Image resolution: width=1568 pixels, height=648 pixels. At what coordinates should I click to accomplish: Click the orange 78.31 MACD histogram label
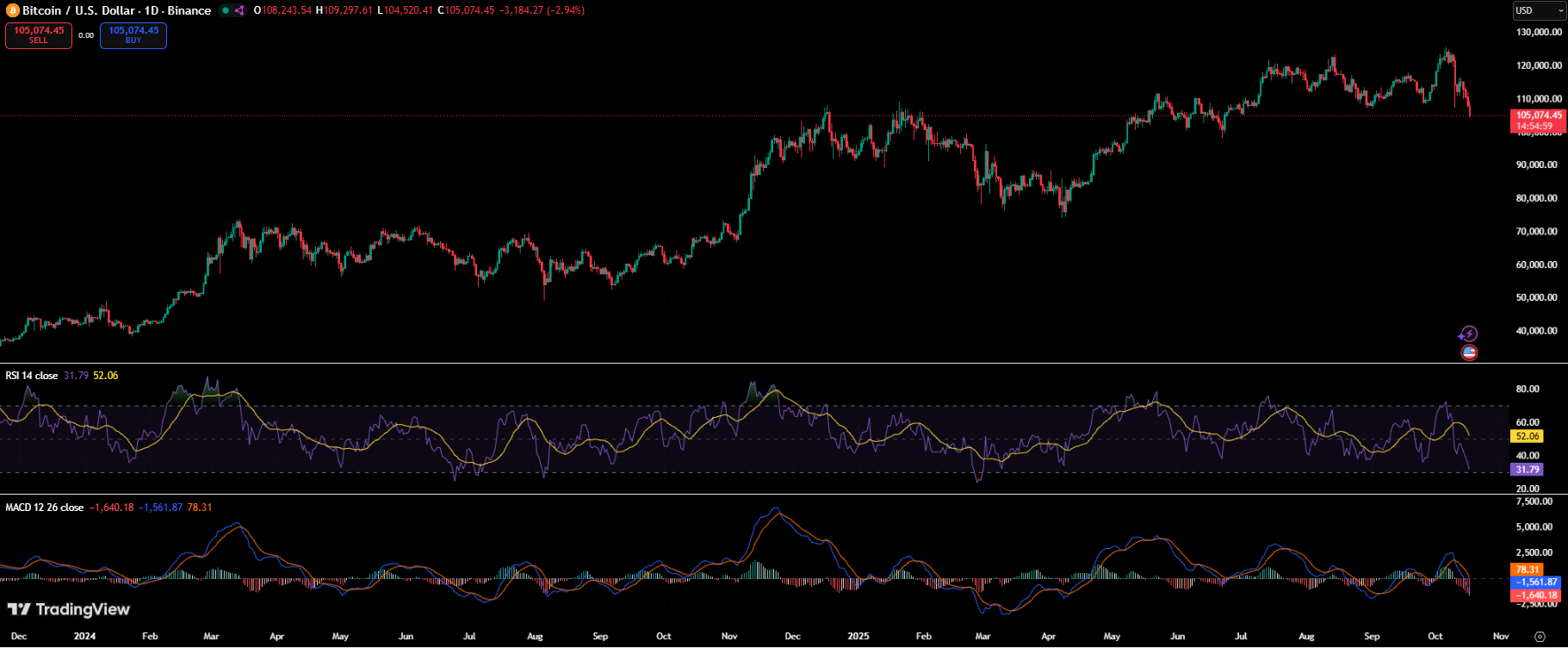pyautogui.click(x=1527, y=570)
